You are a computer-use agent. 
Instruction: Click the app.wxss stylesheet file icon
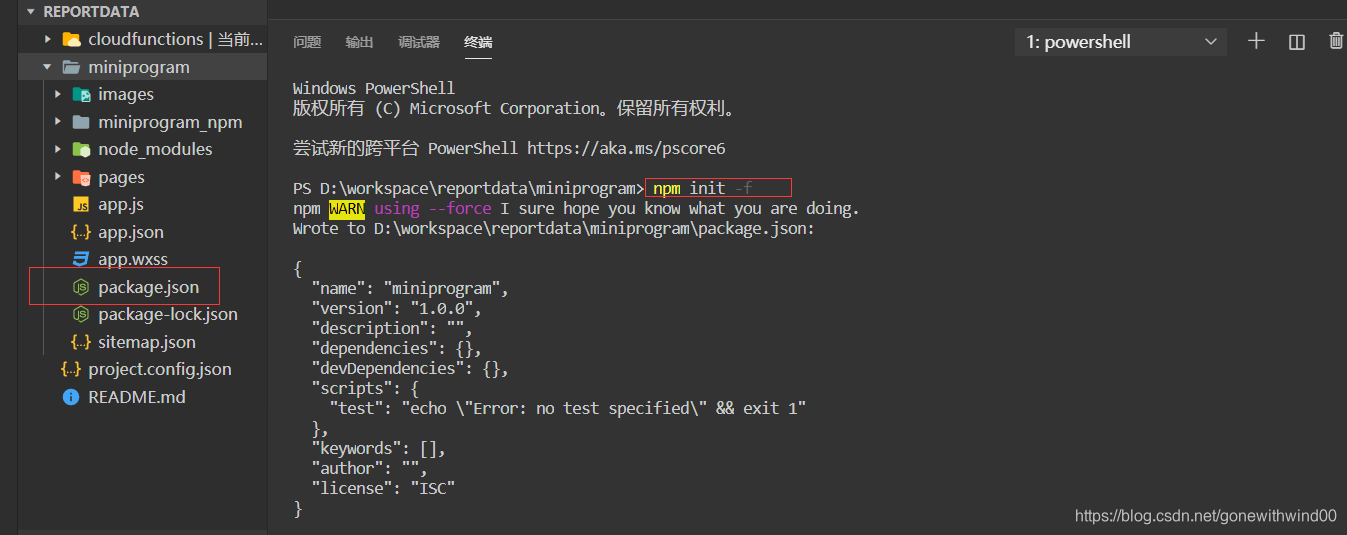[81, 259]
